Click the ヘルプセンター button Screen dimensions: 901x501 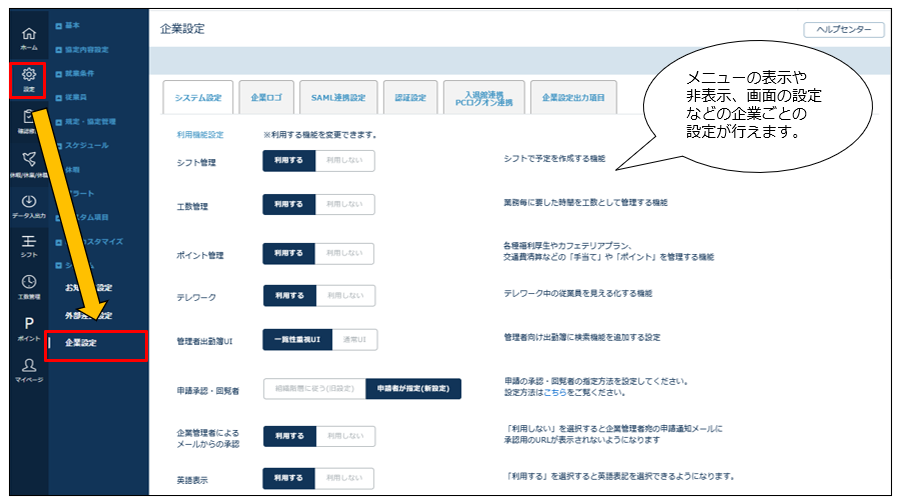click(843, 30)
